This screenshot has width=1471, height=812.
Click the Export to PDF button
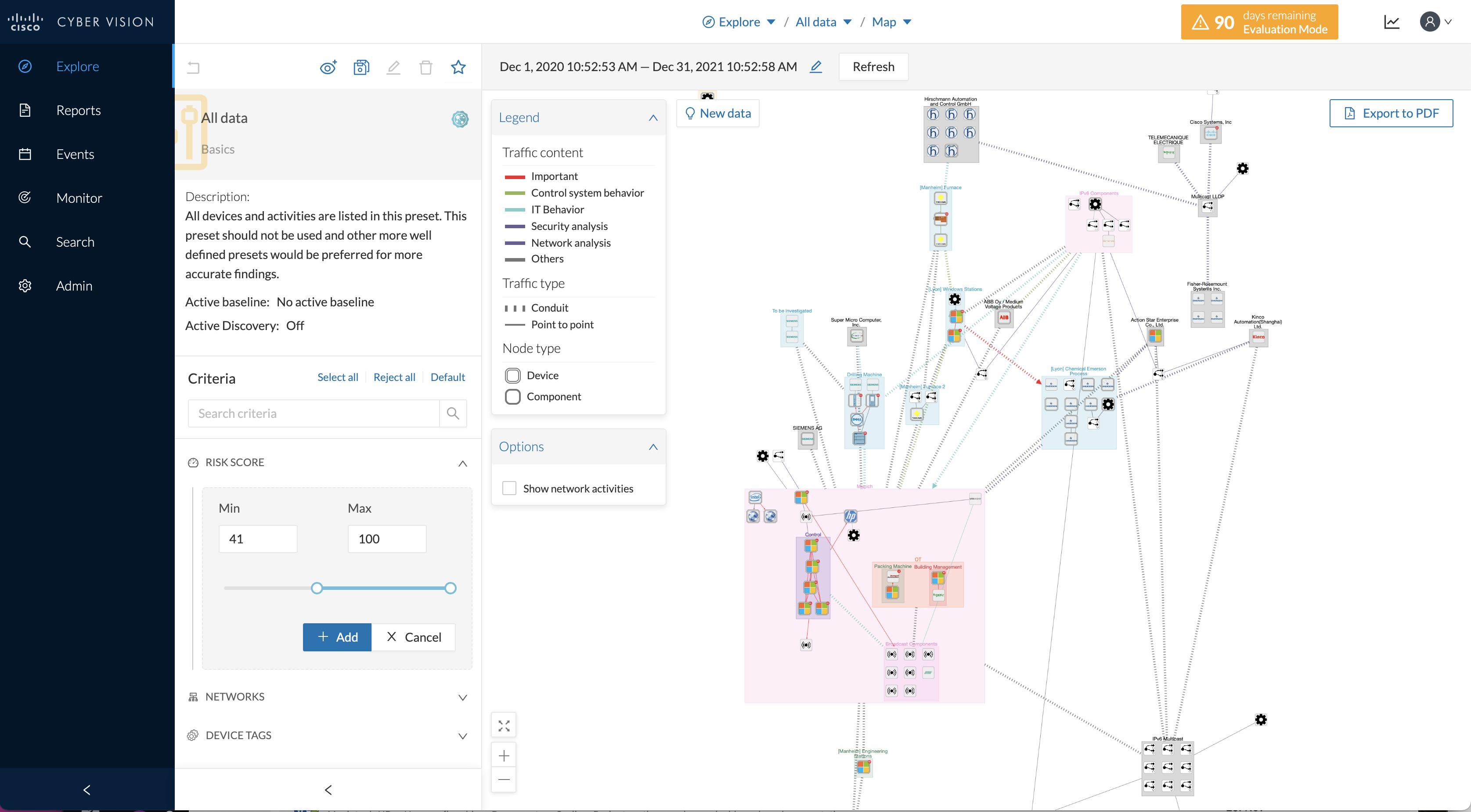1392,113
